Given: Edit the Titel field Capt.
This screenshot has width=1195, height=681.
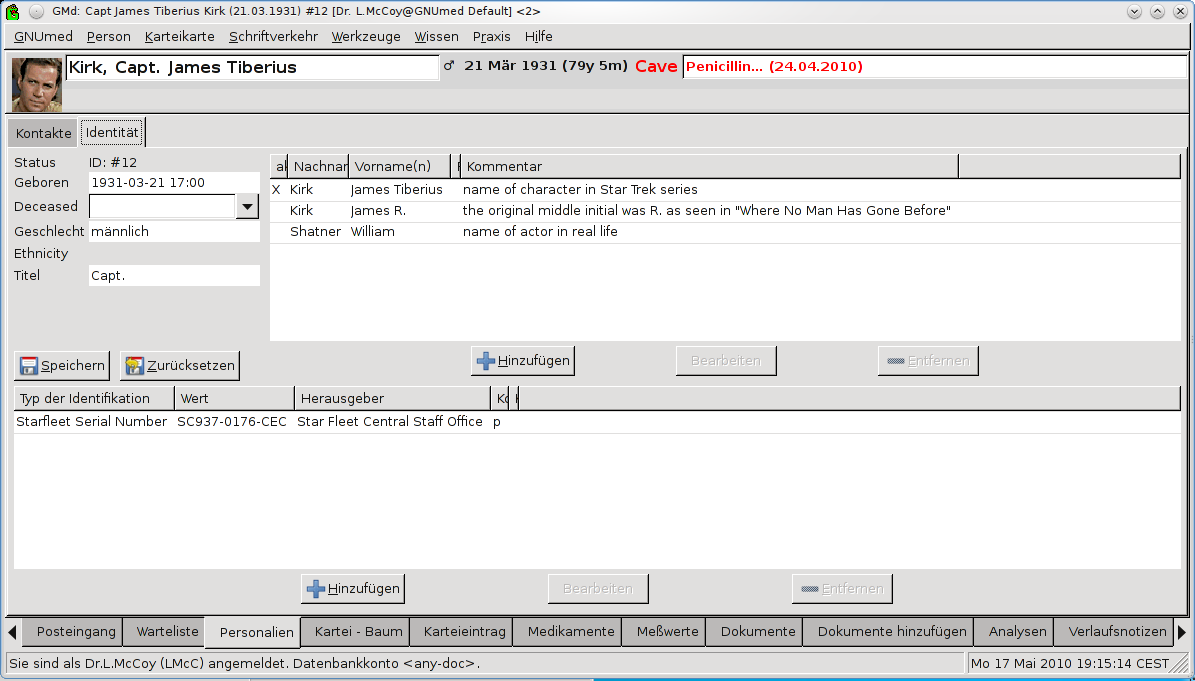Looking at the screenshot, I should click(174, 276).
